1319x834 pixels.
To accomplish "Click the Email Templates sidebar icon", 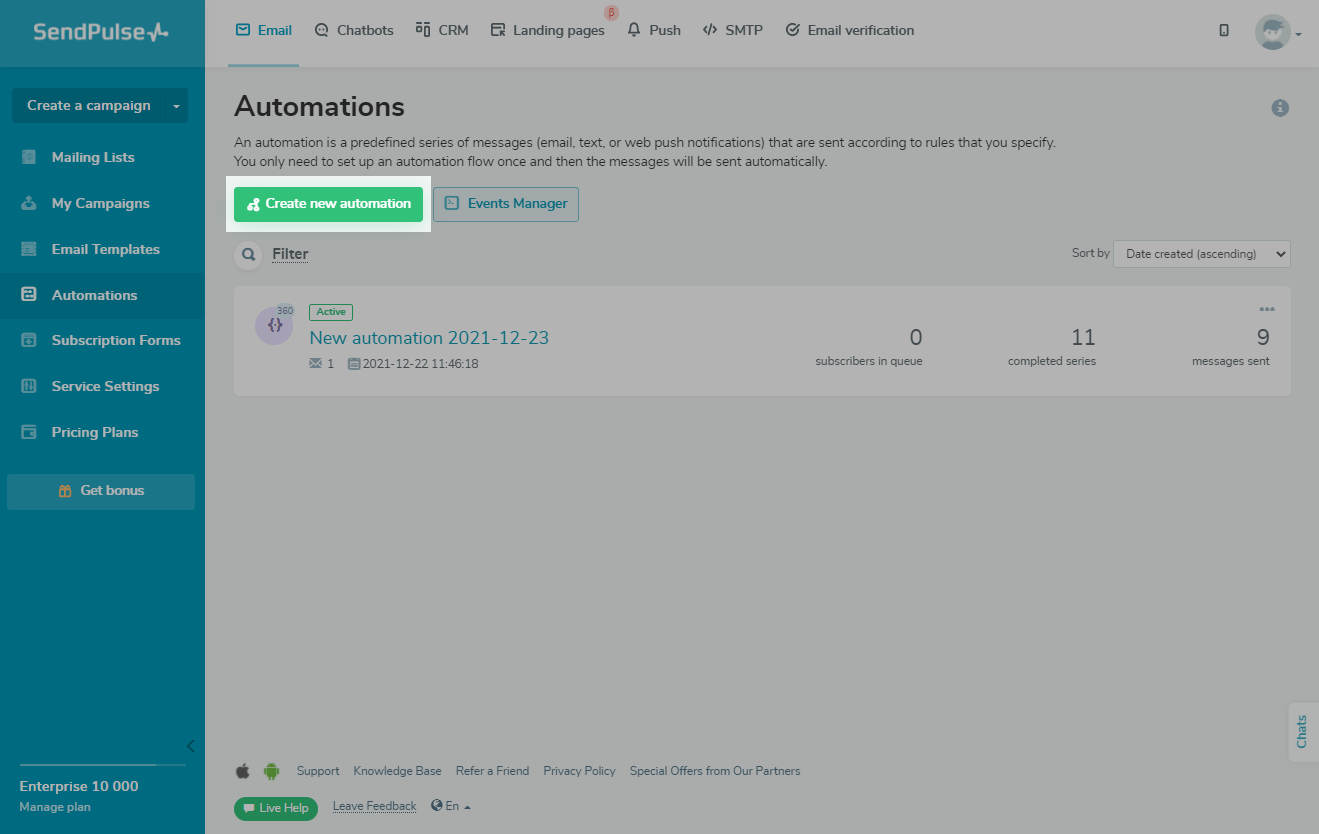I will tap(29, 249).
